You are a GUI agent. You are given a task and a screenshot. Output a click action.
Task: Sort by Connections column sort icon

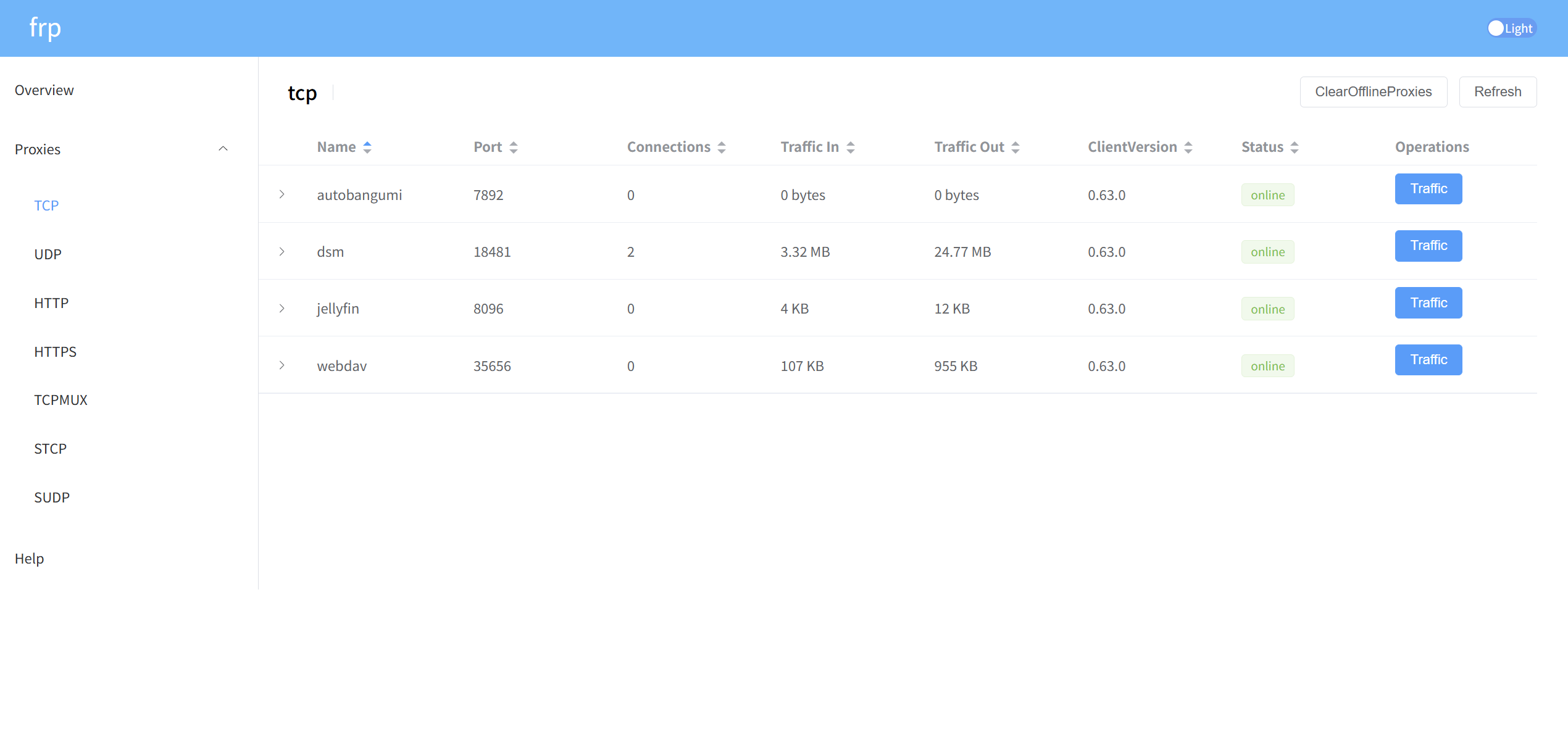coord(722,147)
